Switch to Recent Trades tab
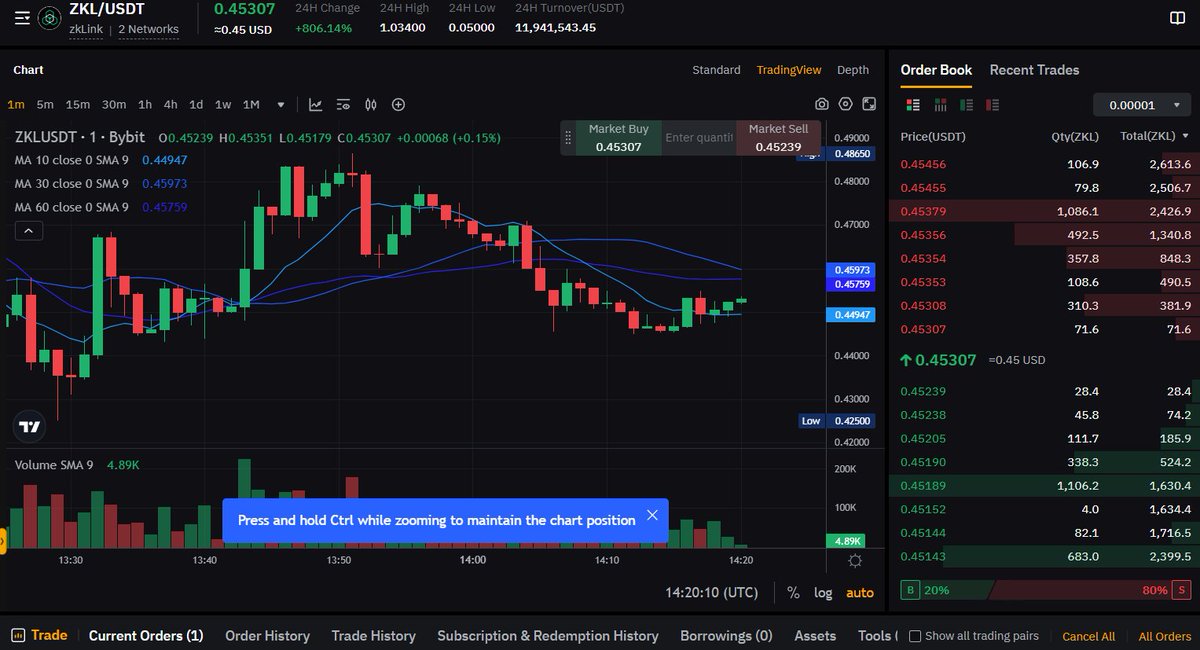1200x650 pixels. coord(1034,70)
